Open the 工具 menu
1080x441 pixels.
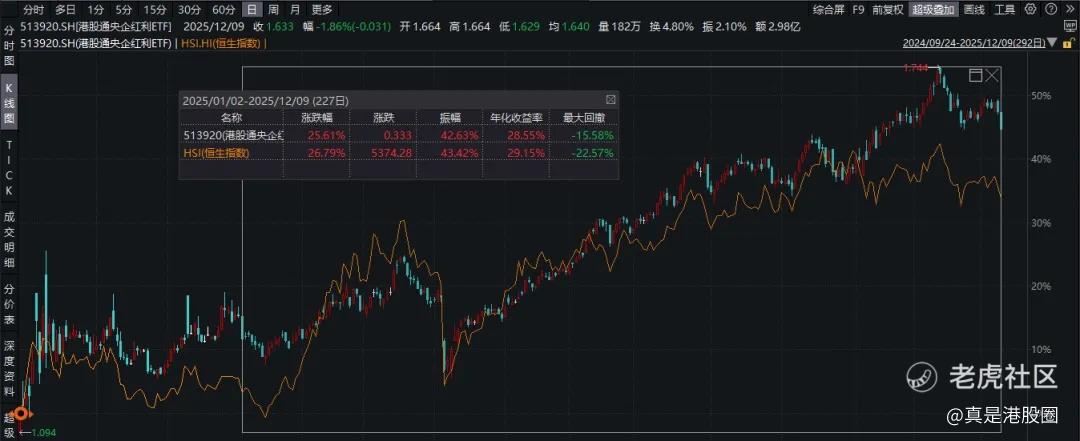1006,10
